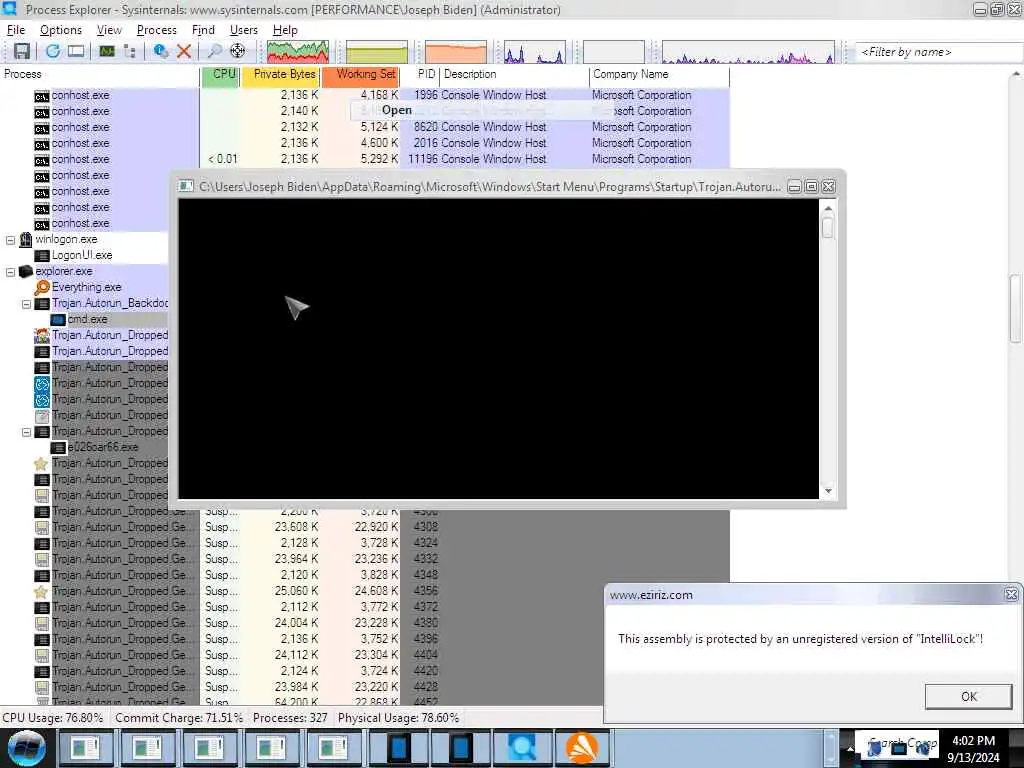Viewport: 1024px width, 768px height.
Task: Sort by the Working Set column header
Action: pos(360,74)
